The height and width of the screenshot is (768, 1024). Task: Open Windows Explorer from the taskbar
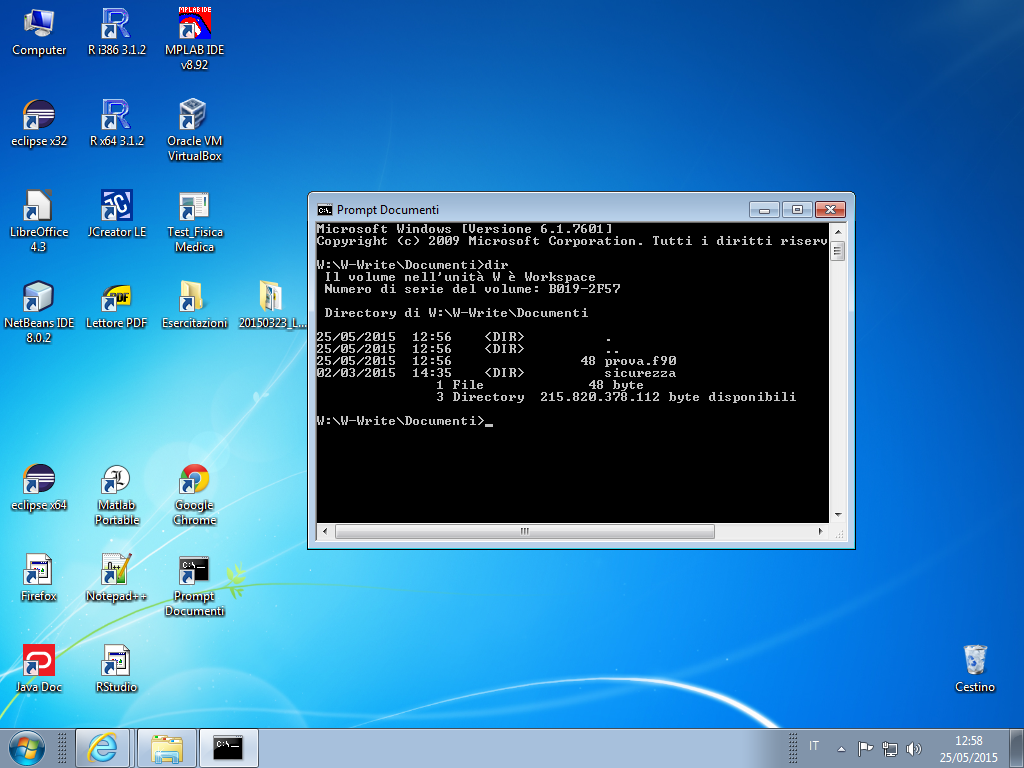tap(166, 748)
